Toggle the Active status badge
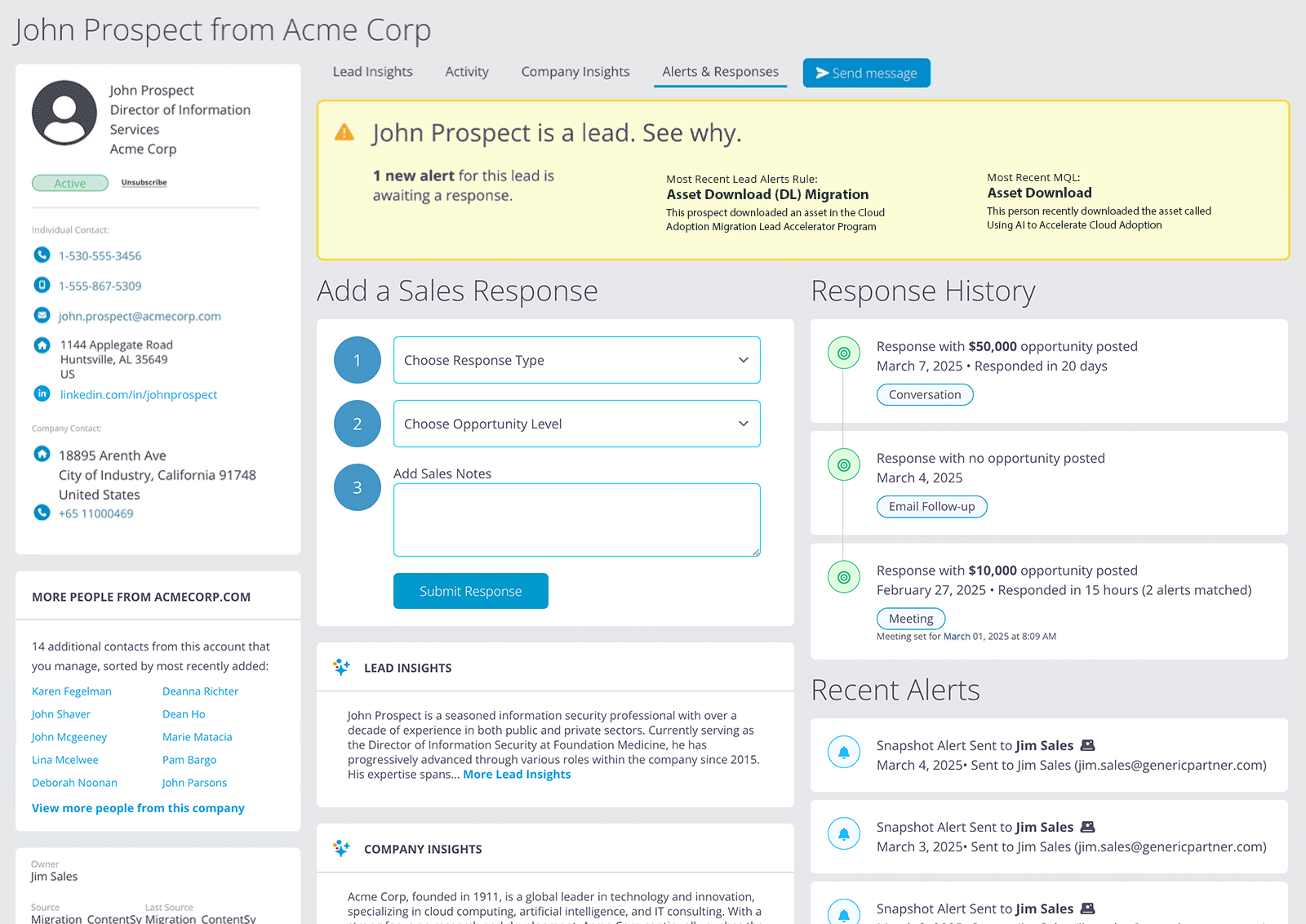Screen dimensions: 1306x924 tap(70, 183)
